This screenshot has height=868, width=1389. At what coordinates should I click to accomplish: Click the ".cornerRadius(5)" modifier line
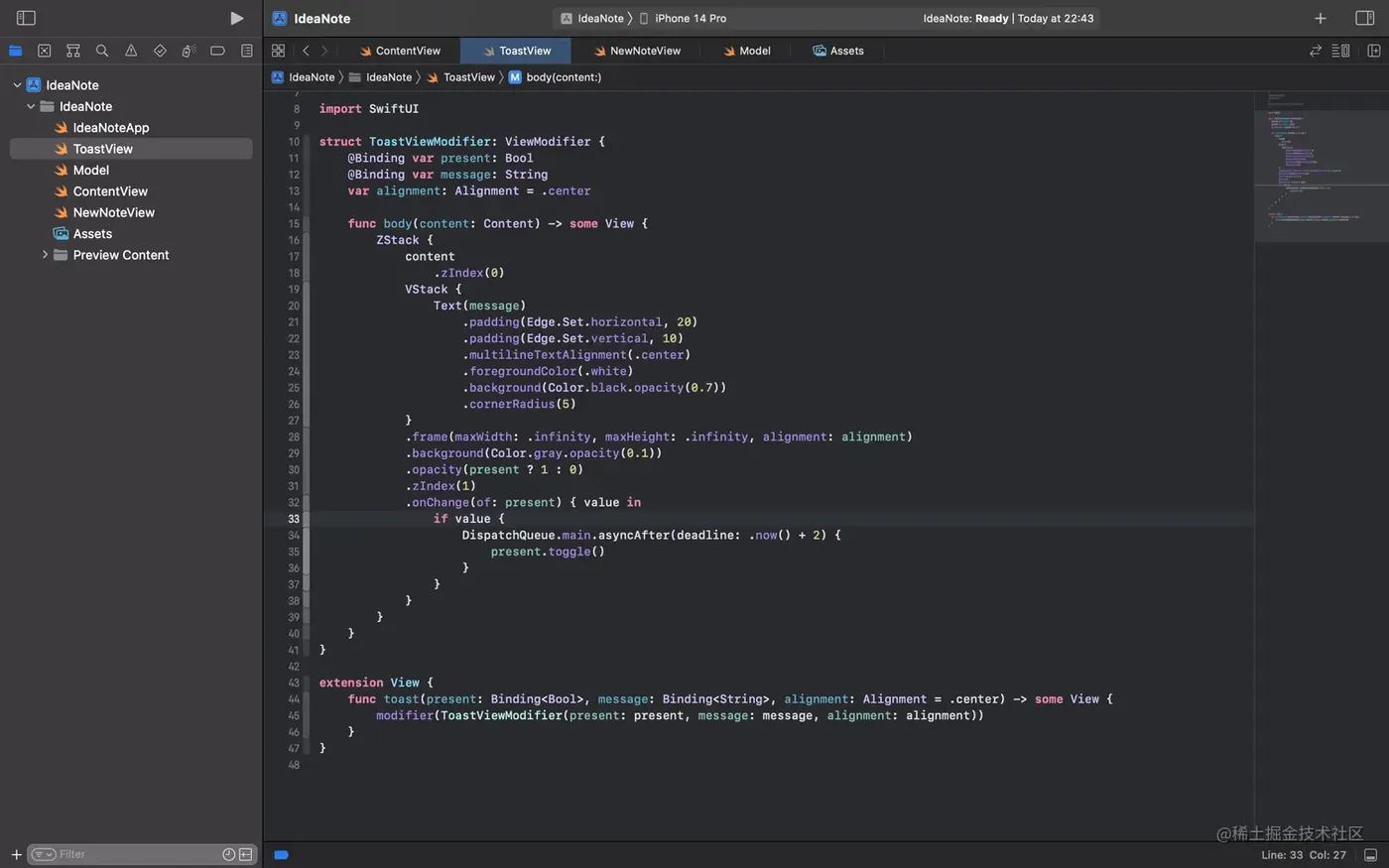pos(519,404)
